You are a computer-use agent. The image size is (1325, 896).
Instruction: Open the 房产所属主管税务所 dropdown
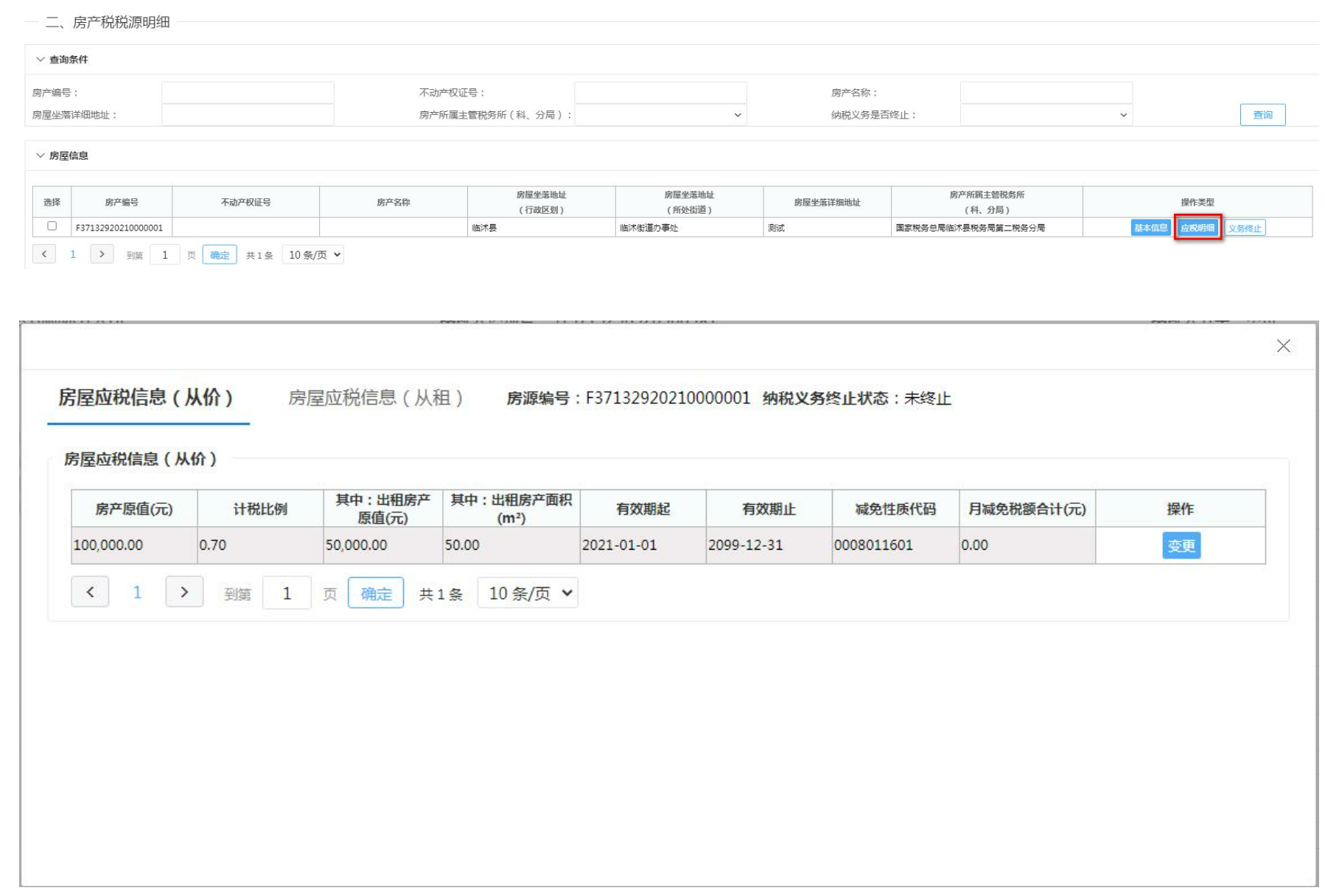pos(660,115)
